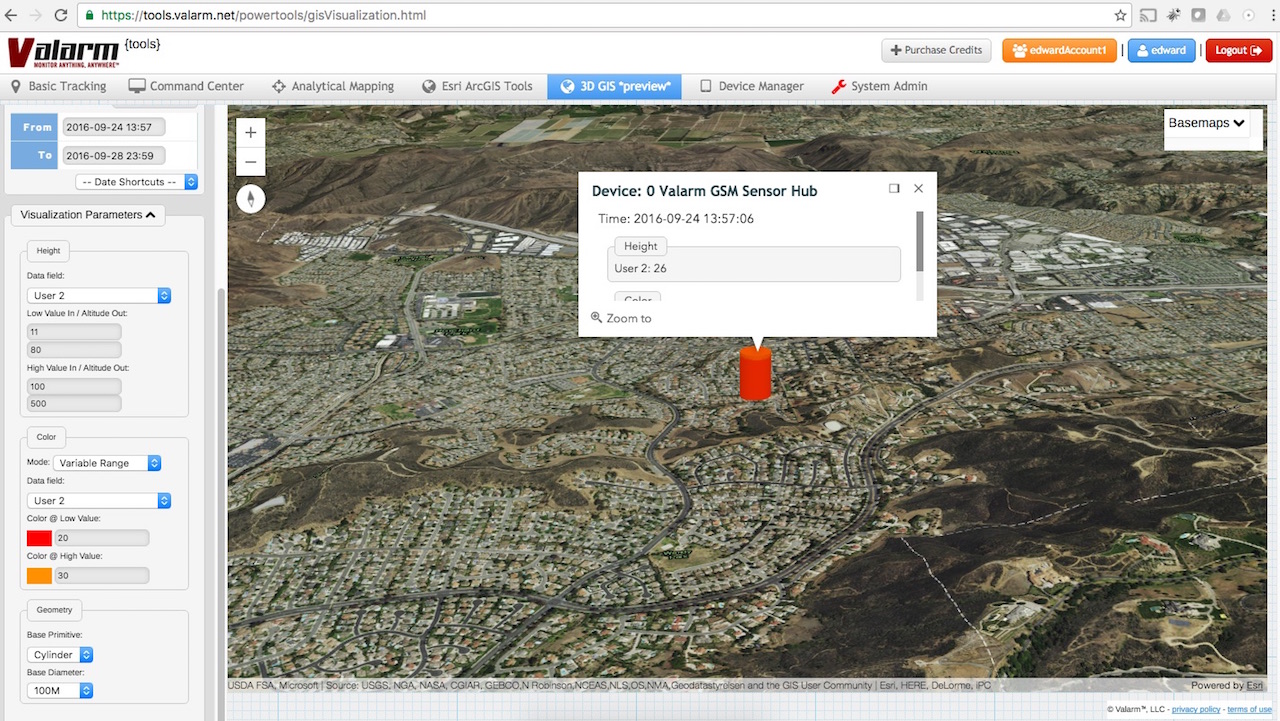Viewport: 1280px width, 721px height.
Task: Edit the high color value field showing 30
Action: pyautogui.click(x=101, y=576)
